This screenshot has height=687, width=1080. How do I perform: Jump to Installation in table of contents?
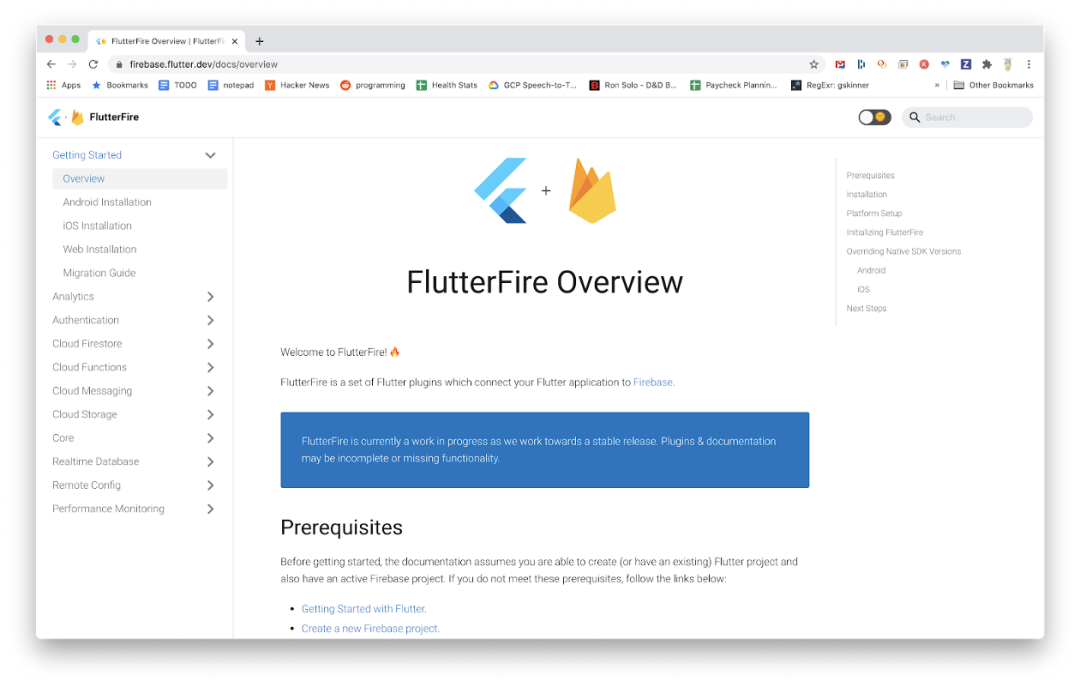click(x=866, y=194)
